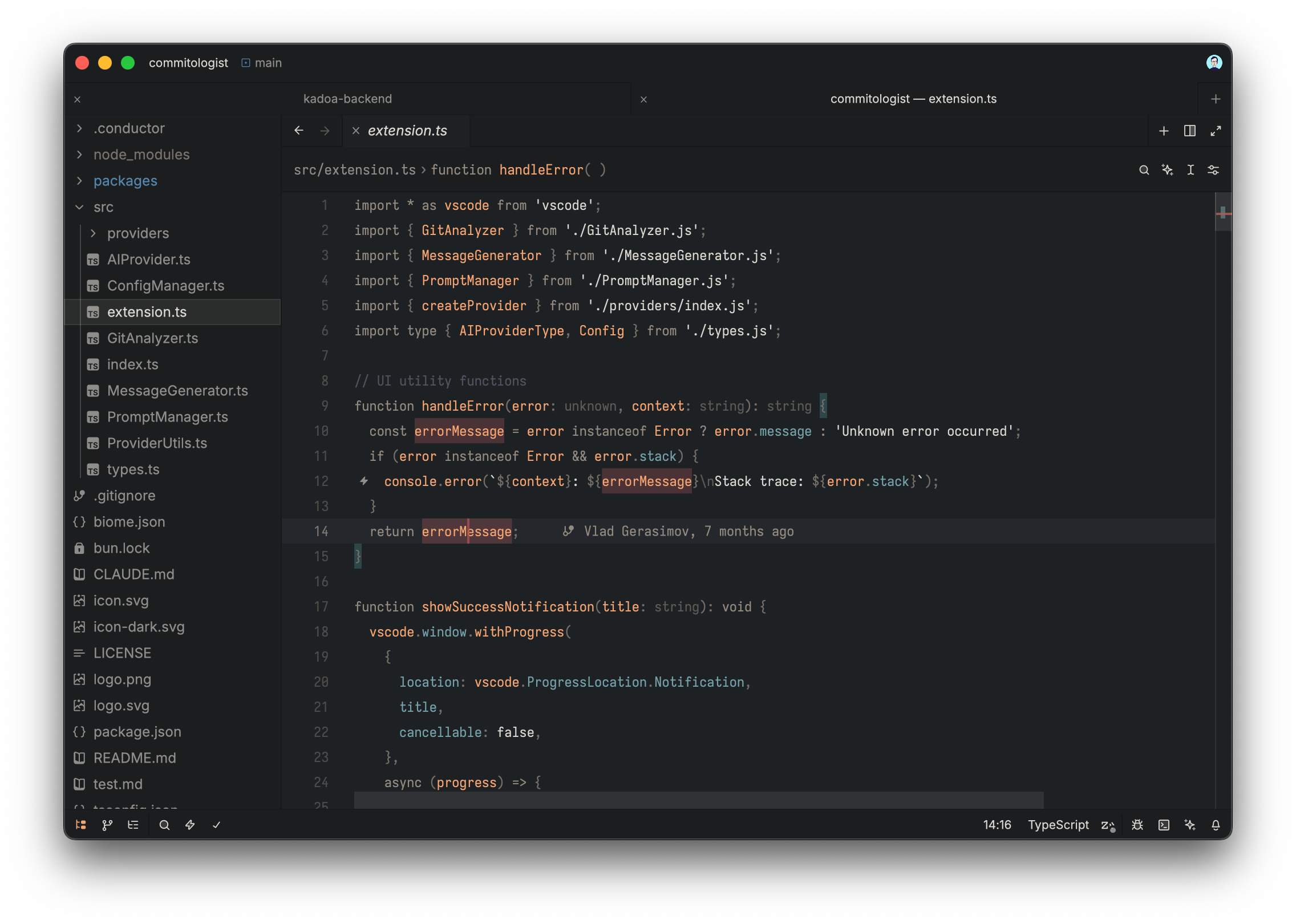Expand the packages folder
The width and height of the screenshot is (1296, 924).
[79, 181]
